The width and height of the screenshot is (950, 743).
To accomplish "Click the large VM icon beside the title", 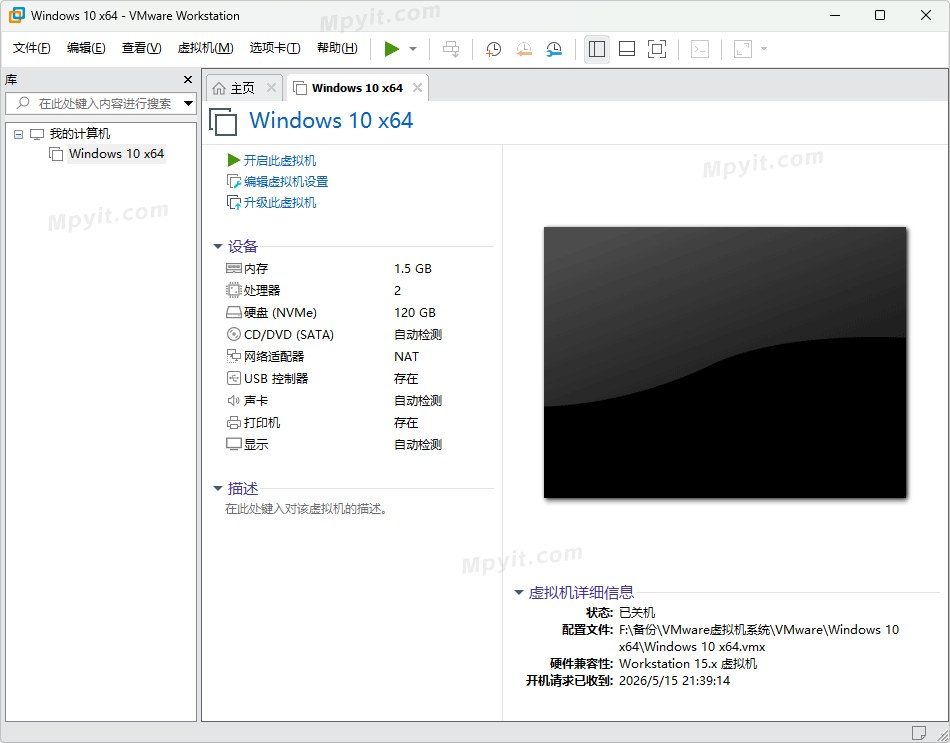I will click(223, 121).
